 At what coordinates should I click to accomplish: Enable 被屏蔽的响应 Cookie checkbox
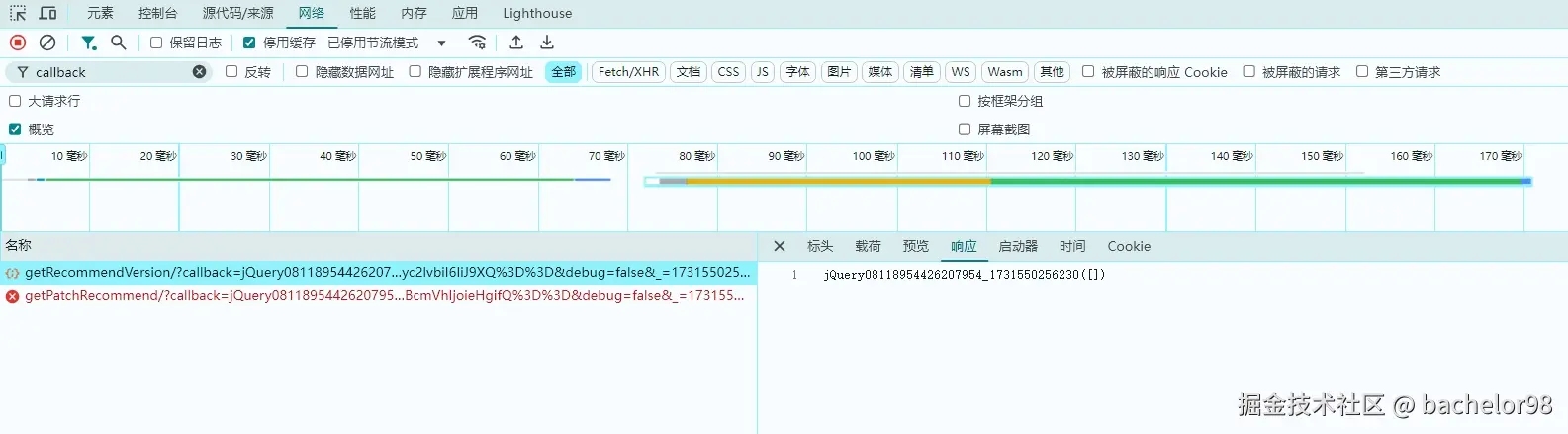coord(1088,71)
